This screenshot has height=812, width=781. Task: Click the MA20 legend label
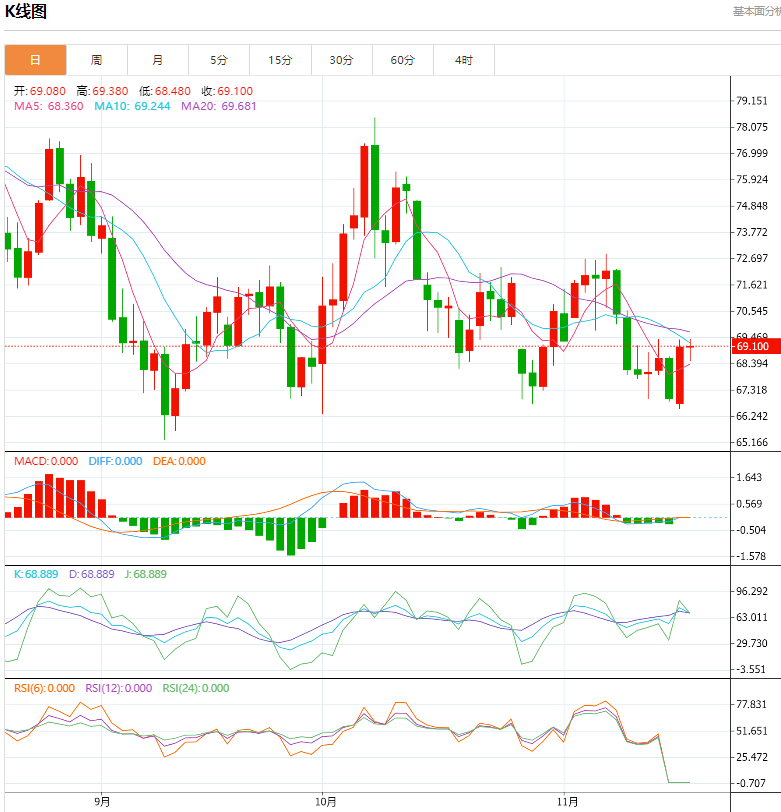pos(220,105)
